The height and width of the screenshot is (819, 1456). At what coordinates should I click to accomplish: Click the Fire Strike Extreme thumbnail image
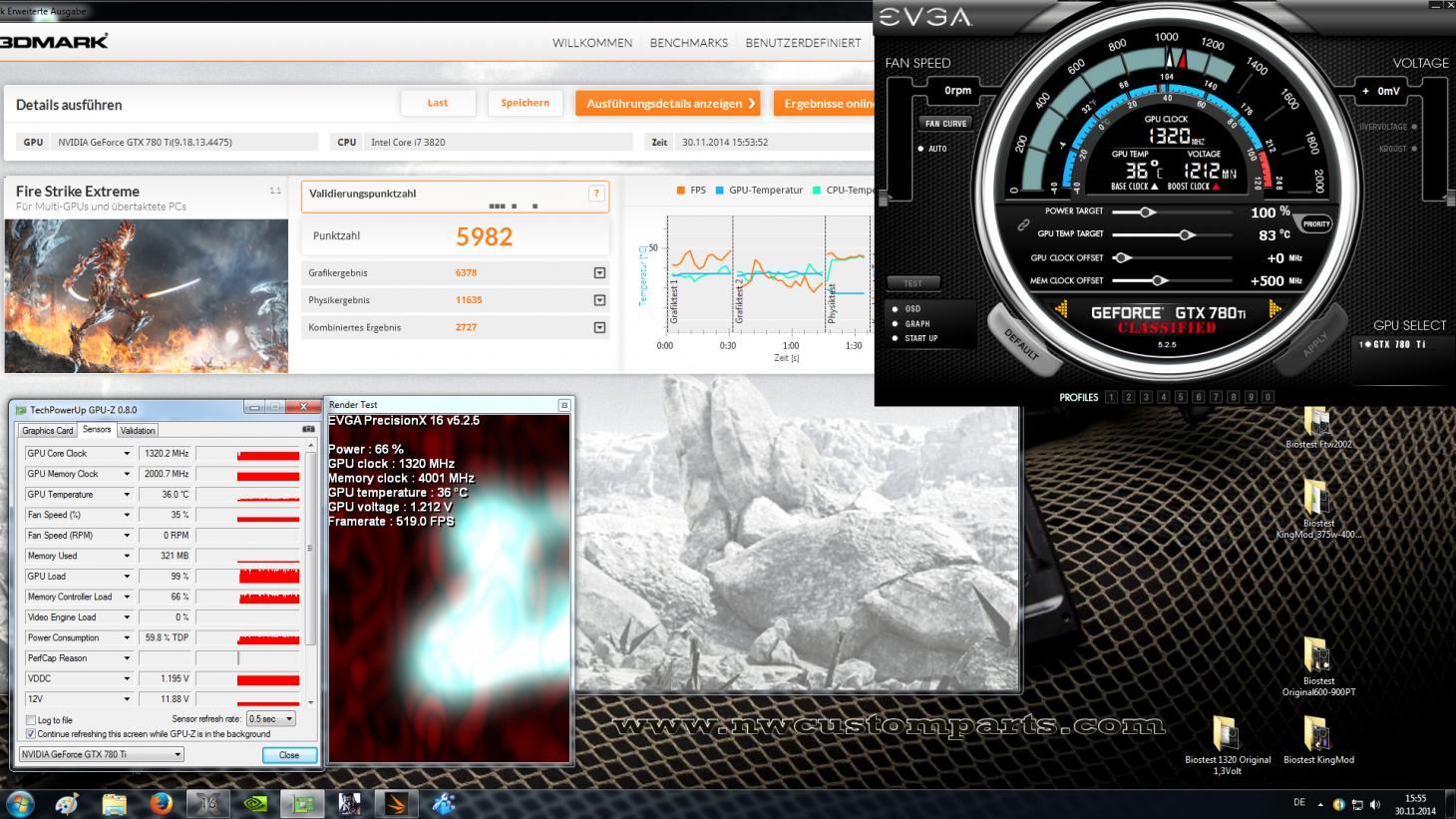(146, 295)
